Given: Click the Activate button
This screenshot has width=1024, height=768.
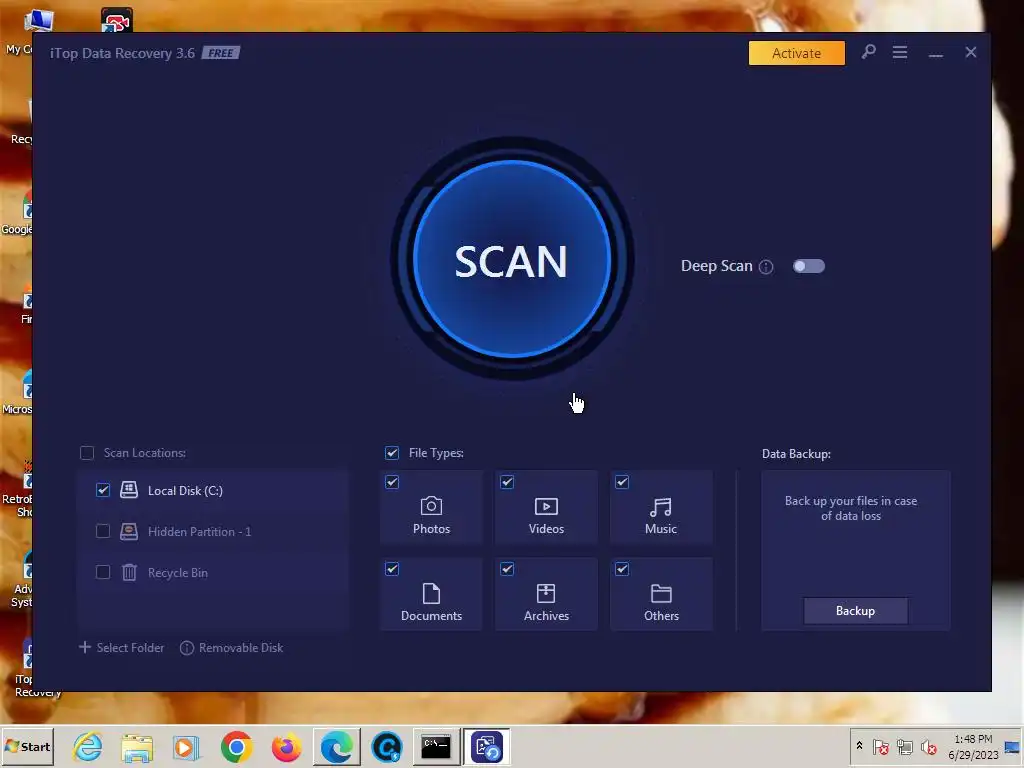Looking at the screenshot, I should click(796, 53).
